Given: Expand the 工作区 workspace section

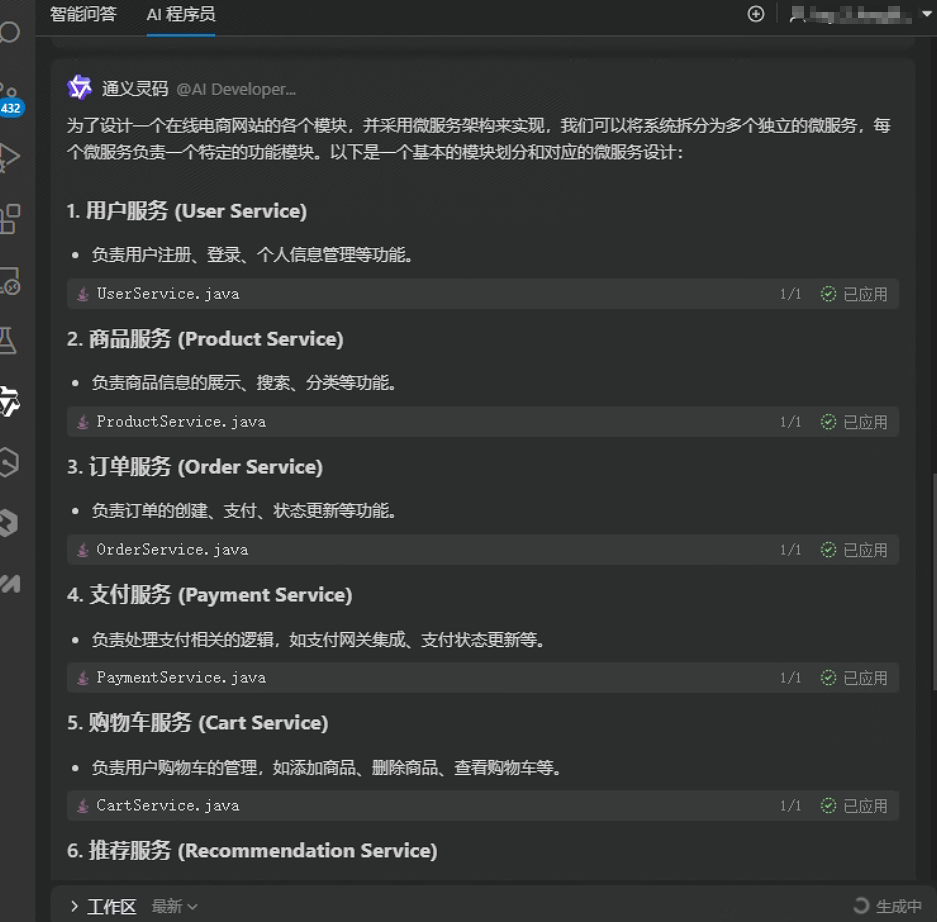Looking at the screenshot, I should (x=103, y=906).
